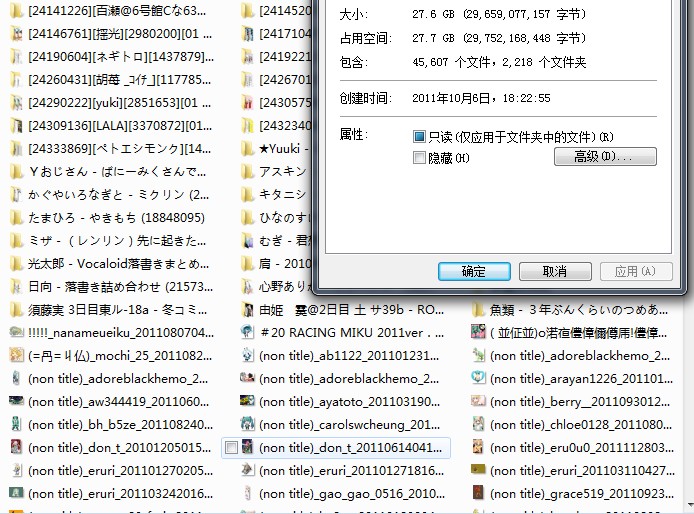Select folder icon of [24260431][胡苺

tap(16, 80)
